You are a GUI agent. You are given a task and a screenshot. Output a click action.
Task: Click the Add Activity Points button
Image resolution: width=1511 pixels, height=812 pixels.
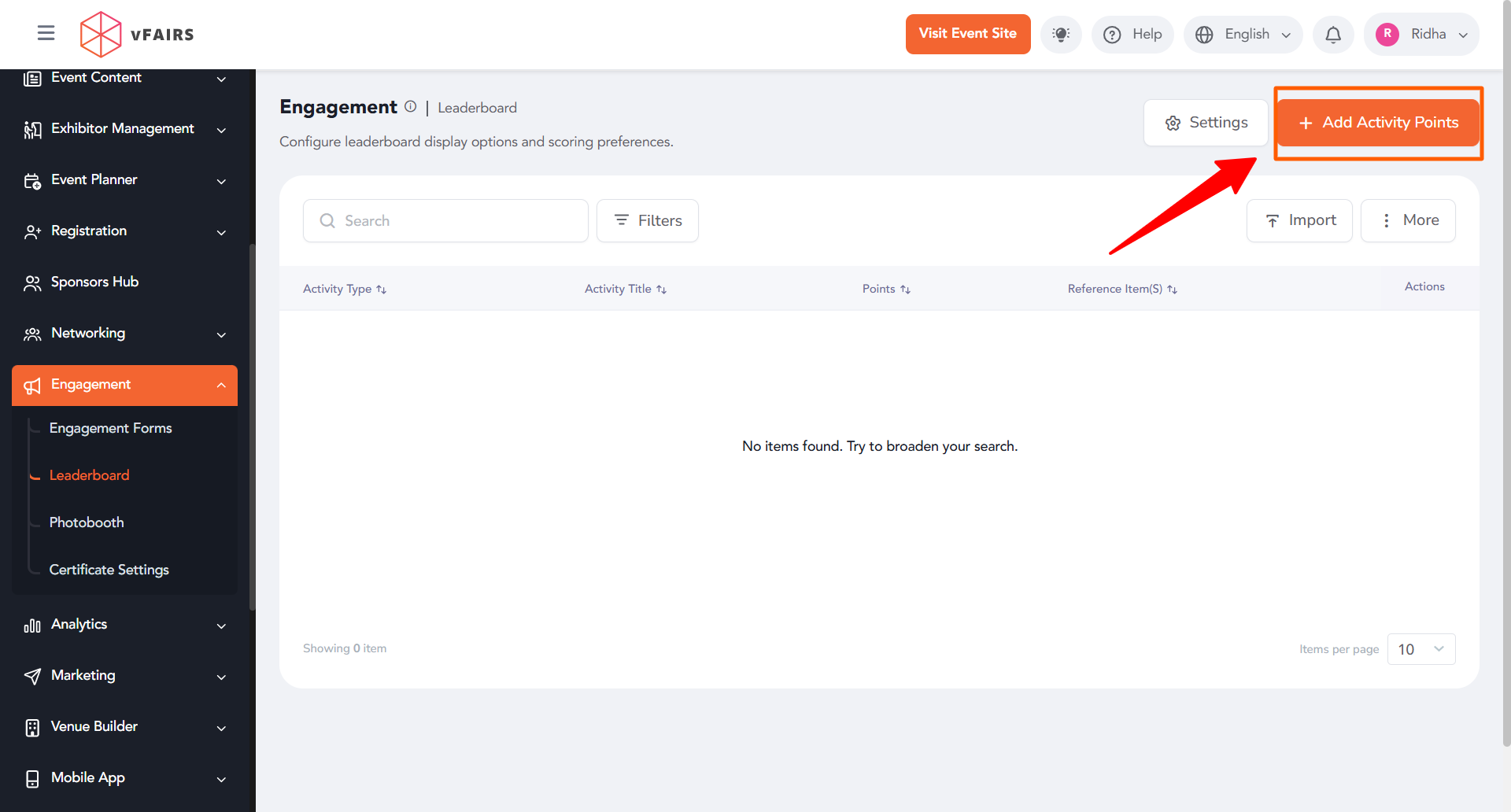pyautogui.click(x=1378, y=123)
